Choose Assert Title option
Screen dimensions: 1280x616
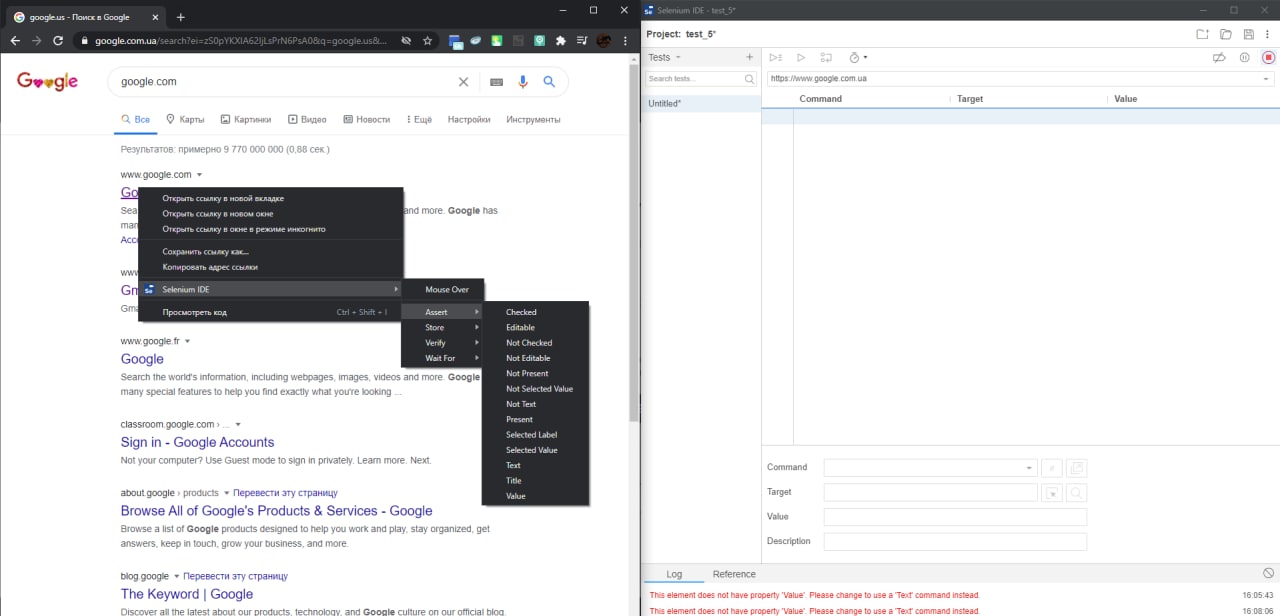coord(537,481)
